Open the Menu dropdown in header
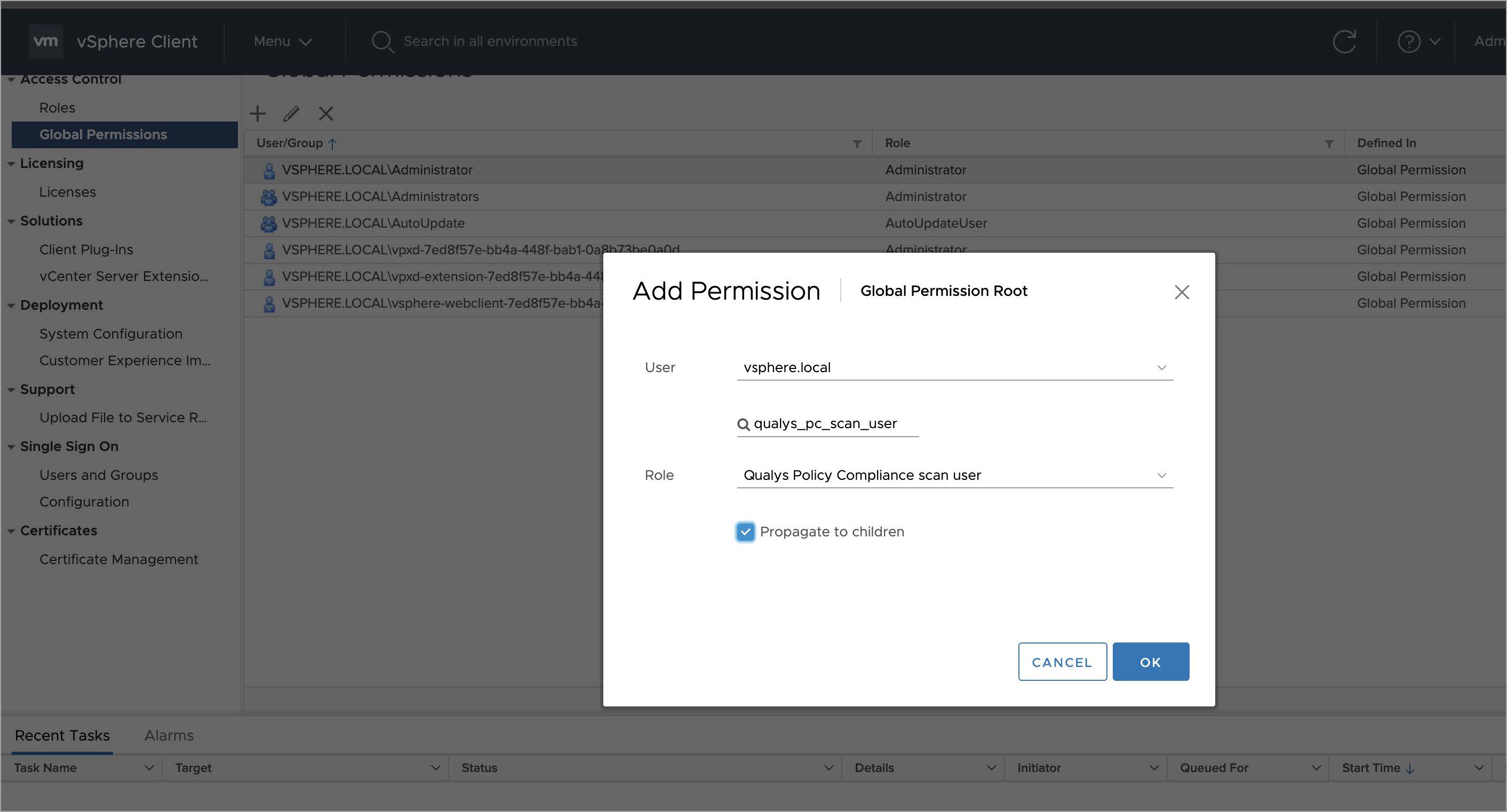 pyautogui.click(x=283, y=42)
